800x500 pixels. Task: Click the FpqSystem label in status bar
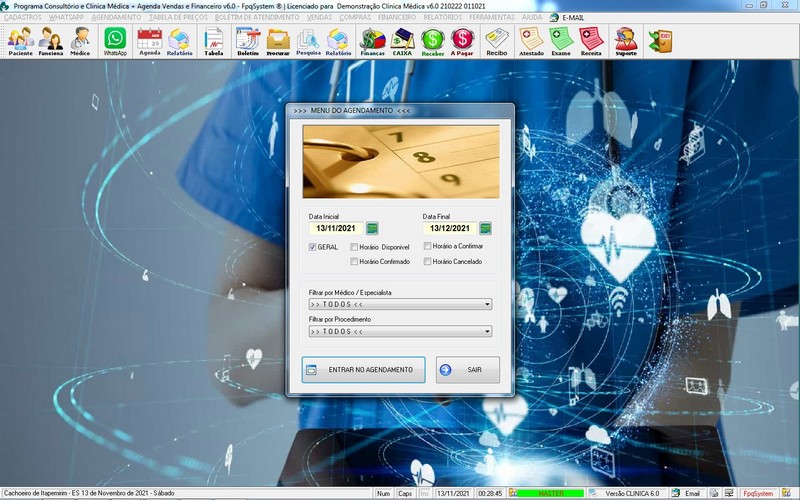(758, 493)
